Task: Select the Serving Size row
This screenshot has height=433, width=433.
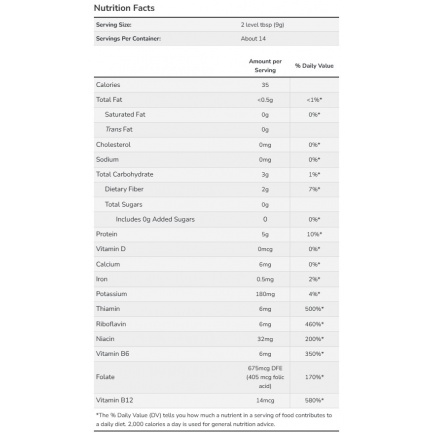Action: [216, 25]
